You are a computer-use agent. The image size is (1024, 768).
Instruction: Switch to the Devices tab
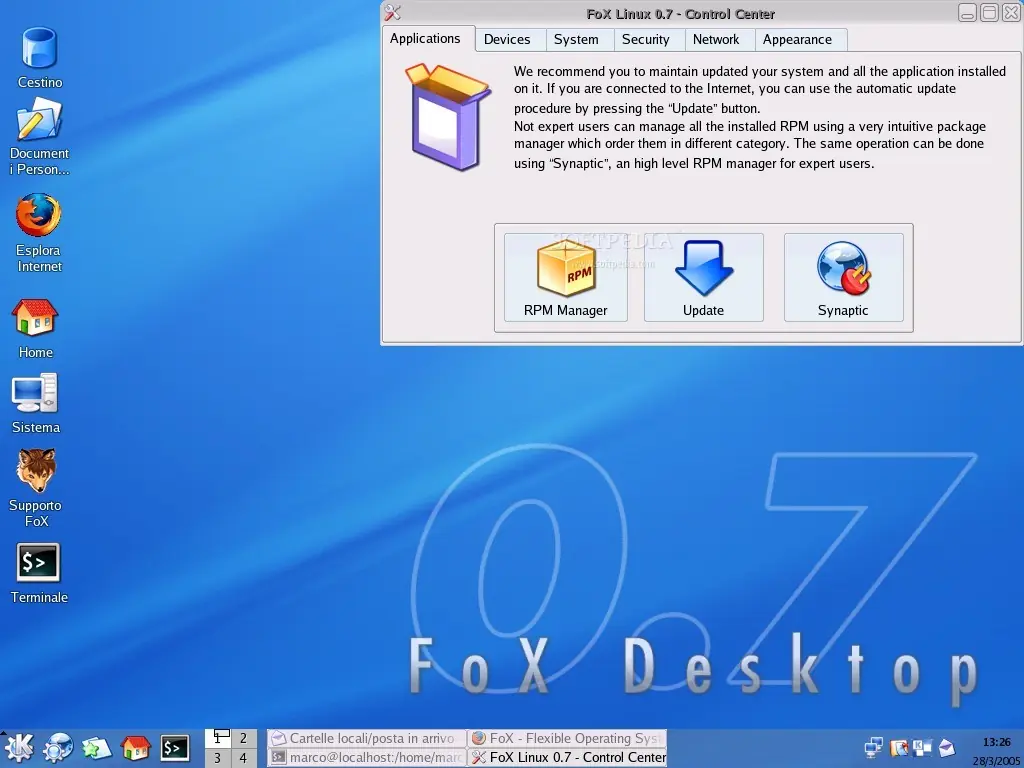tap(507, 40)
